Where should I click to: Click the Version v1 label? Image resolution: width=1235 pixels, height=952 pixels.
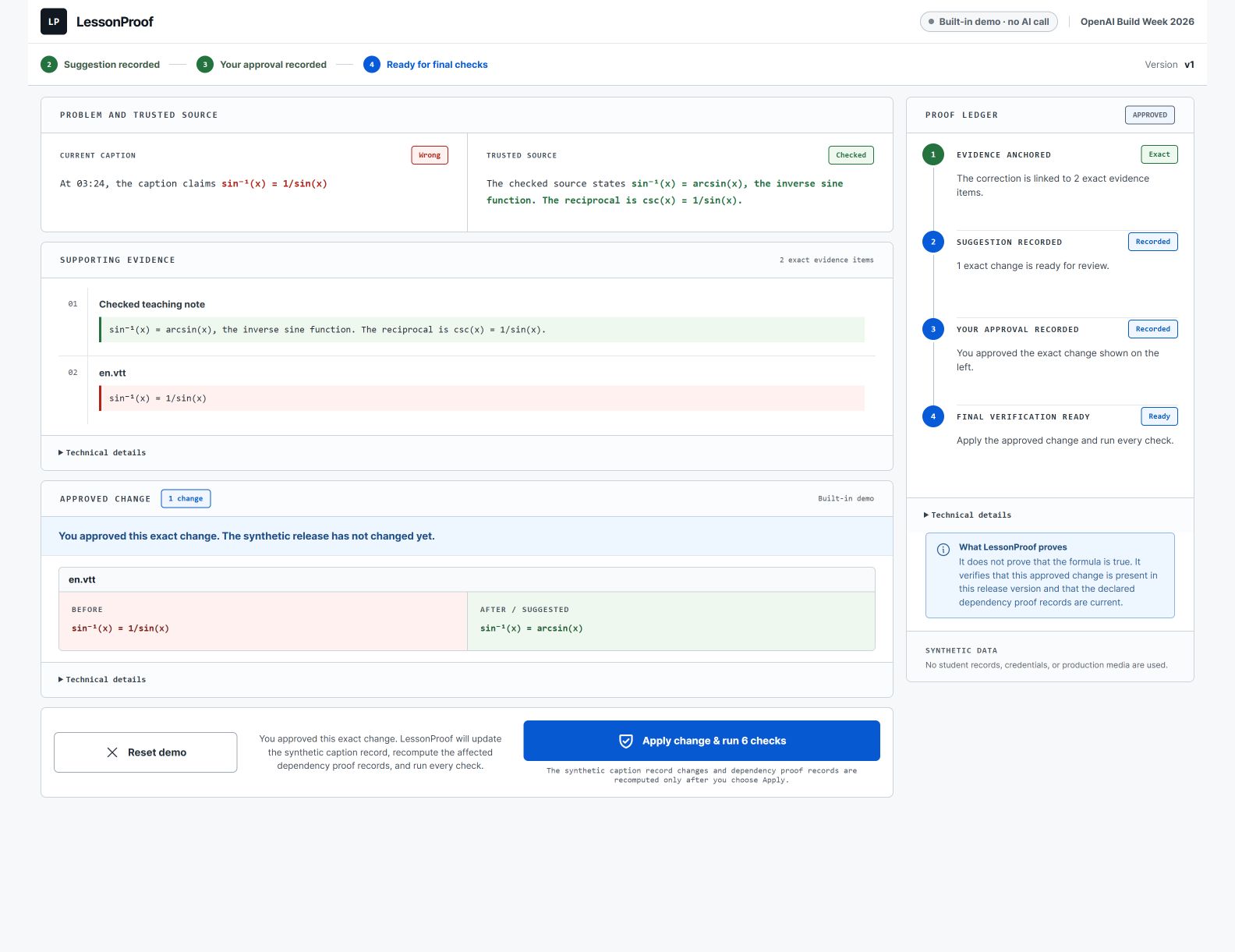tap(1170, 65)
